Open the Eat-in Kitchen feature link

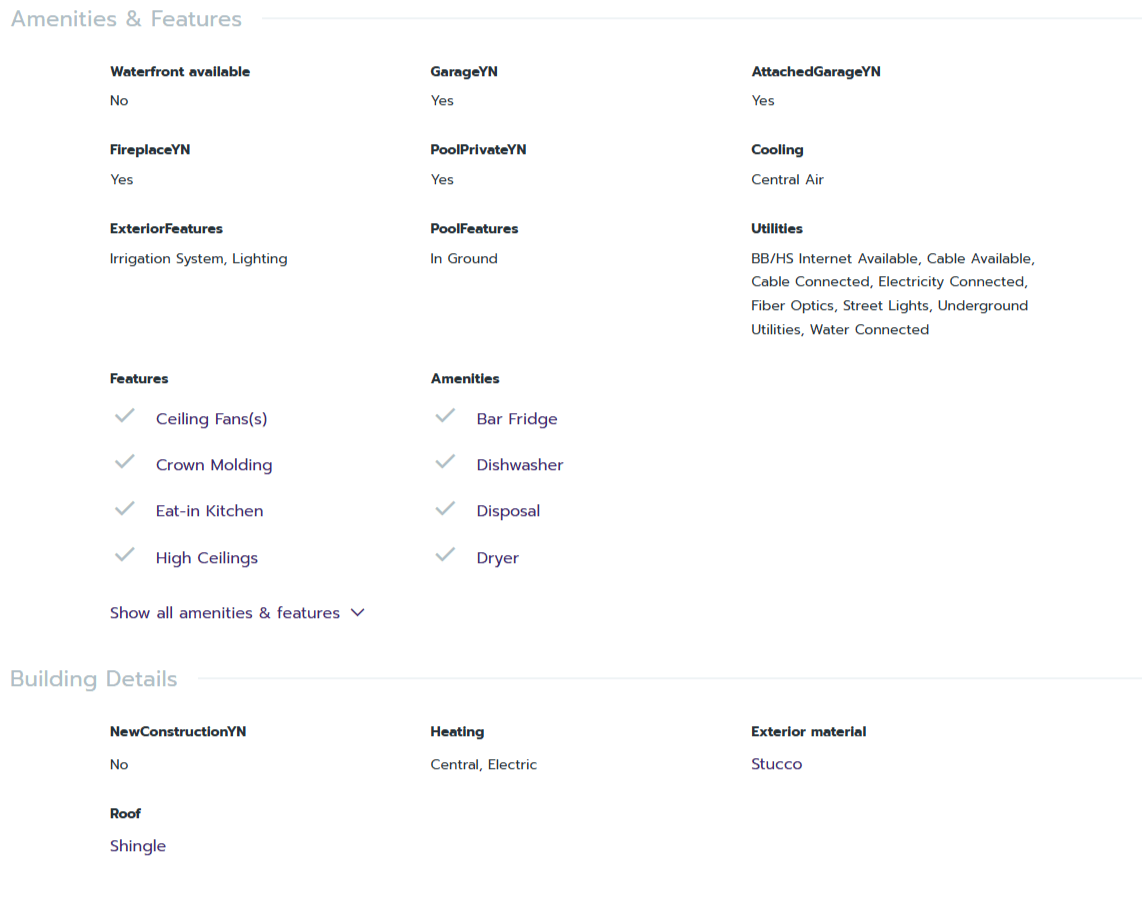click(209, 511)
